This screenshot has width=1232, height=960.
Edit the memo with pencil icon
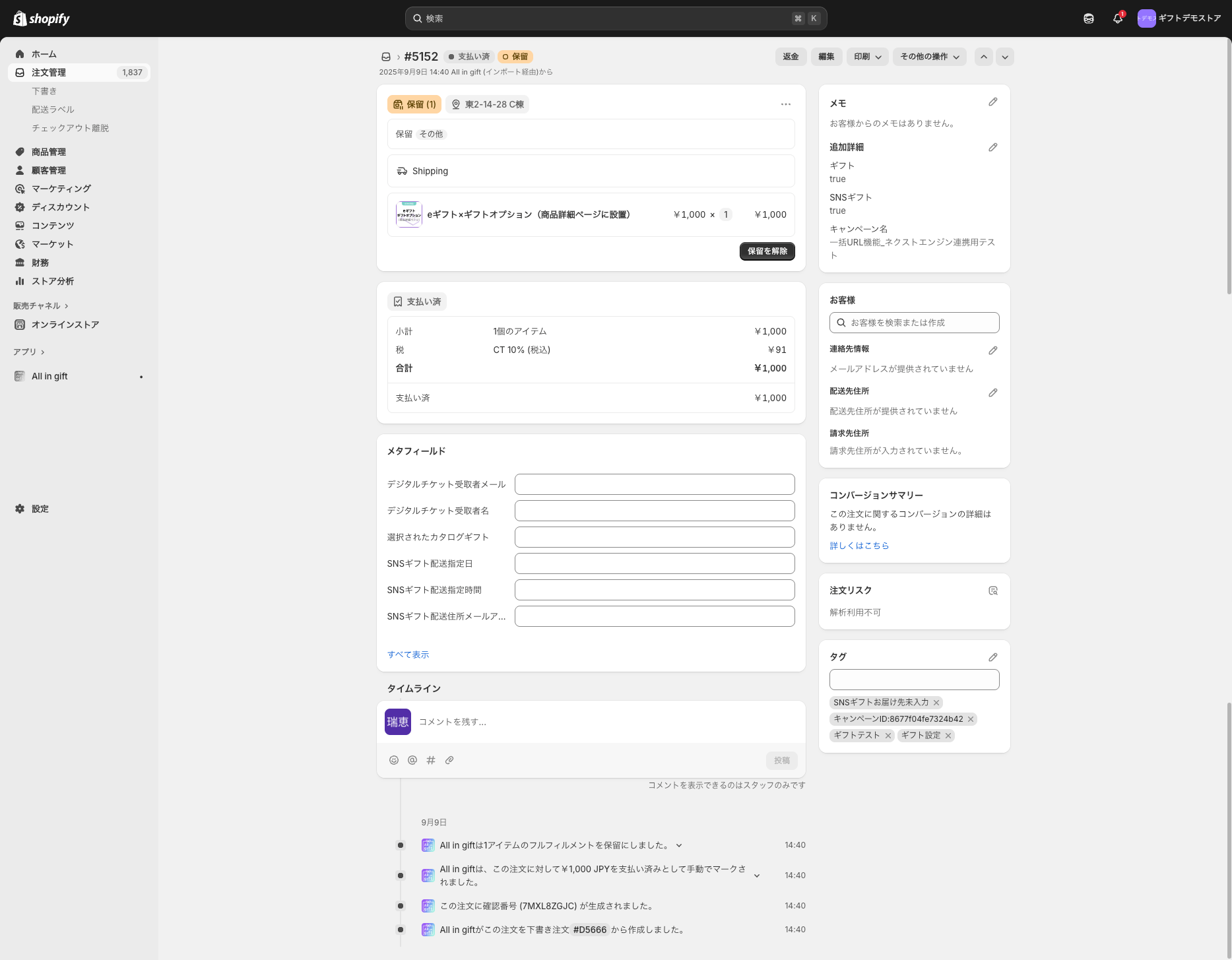tap(992, 102)
